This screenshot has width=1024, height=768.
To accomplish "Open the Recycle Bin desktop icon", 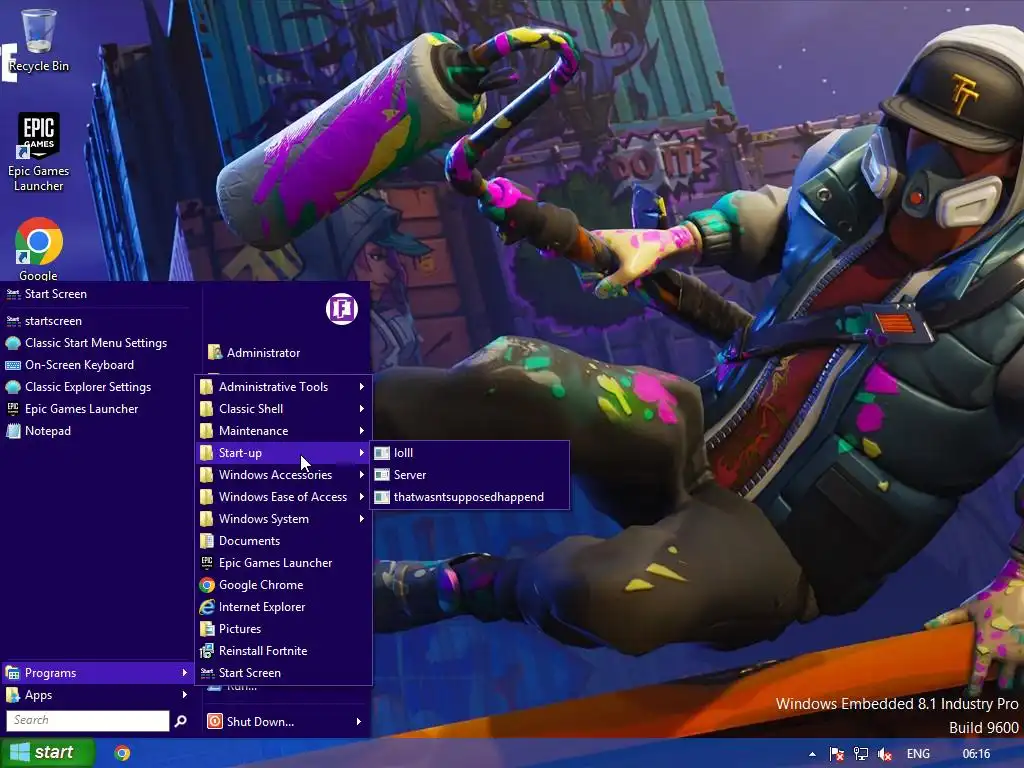I will tap(39, 39).
